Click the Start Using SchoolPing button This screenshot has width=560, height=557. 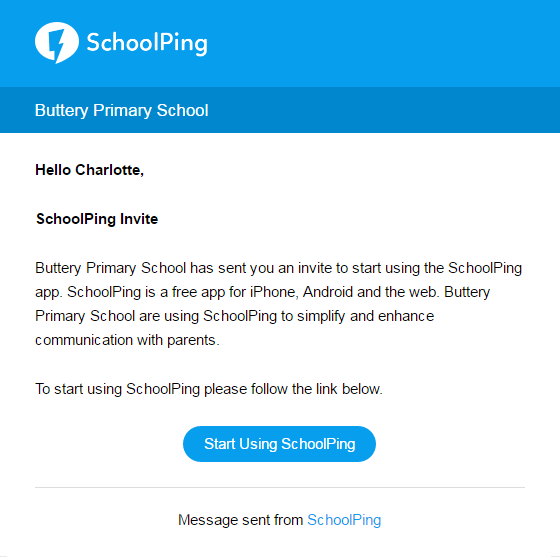(x=279, y=444)
